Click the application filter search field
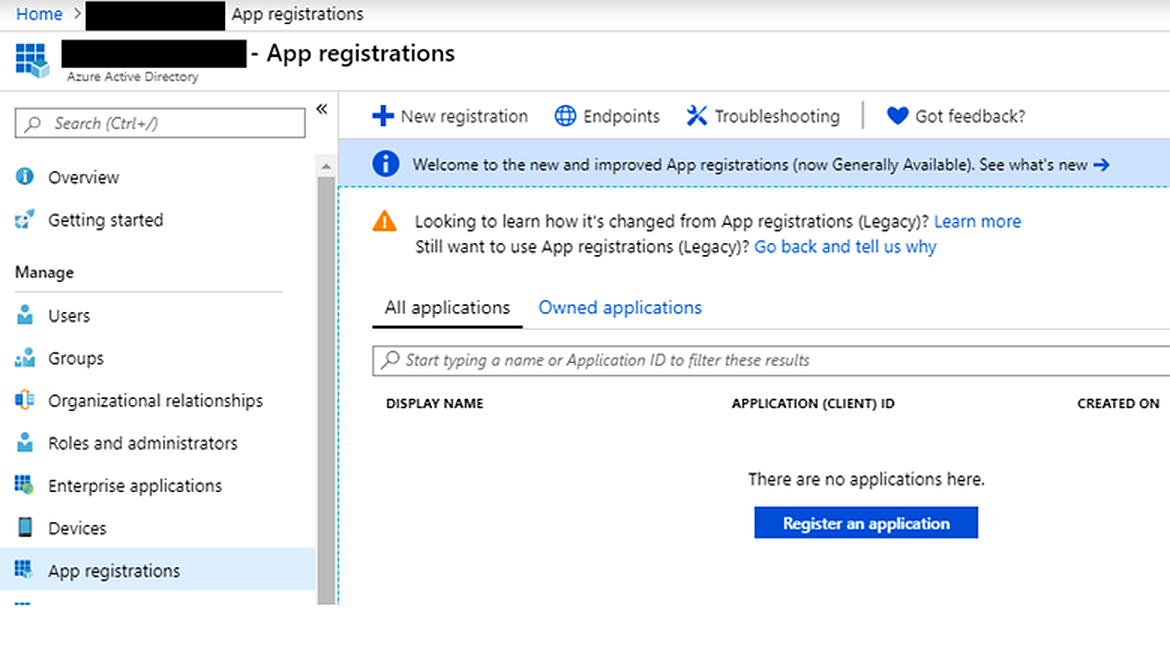The image size is (1170, 666). tap(700, 360)
